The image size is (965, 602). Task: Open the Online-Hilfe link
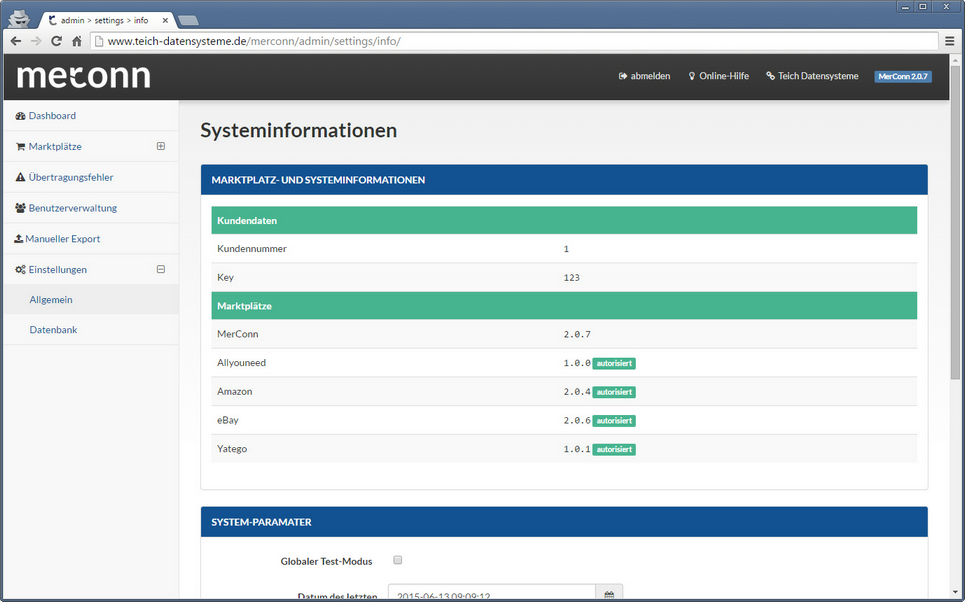pos(719,76)
